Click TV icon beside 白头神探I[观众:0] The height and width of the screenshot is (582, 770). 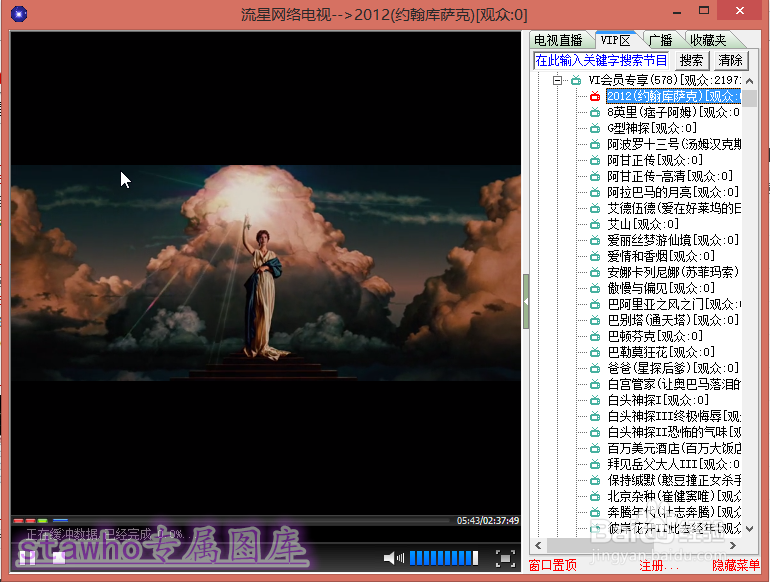[x=595, y=400]
